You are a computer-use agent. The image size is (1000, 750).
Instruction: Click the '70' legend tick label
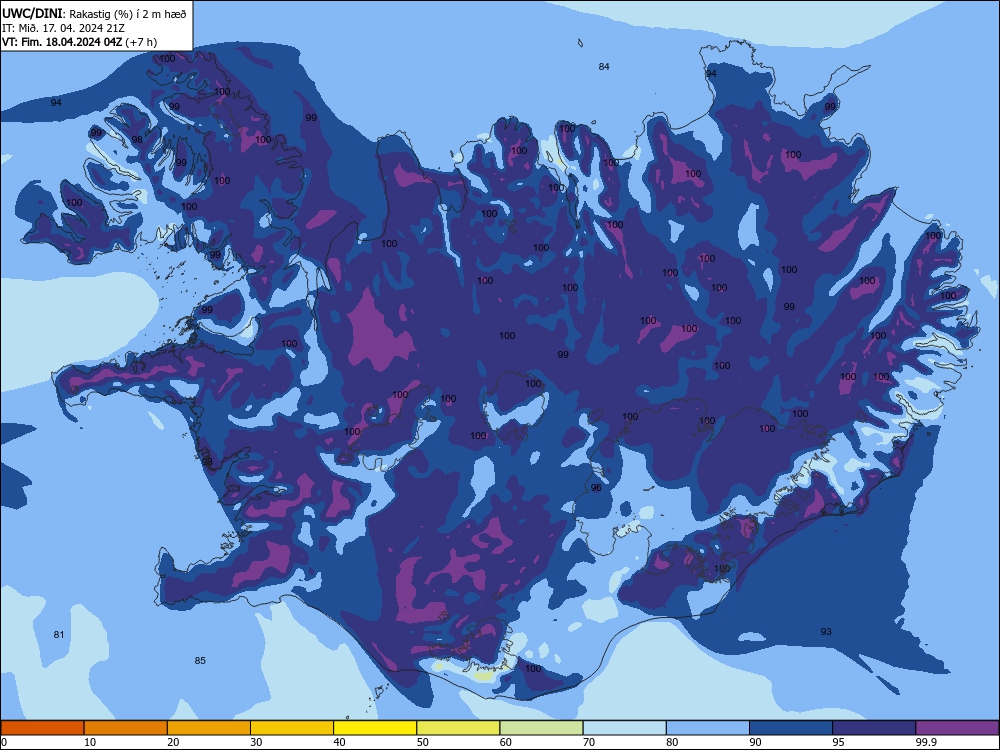point(589,742)
